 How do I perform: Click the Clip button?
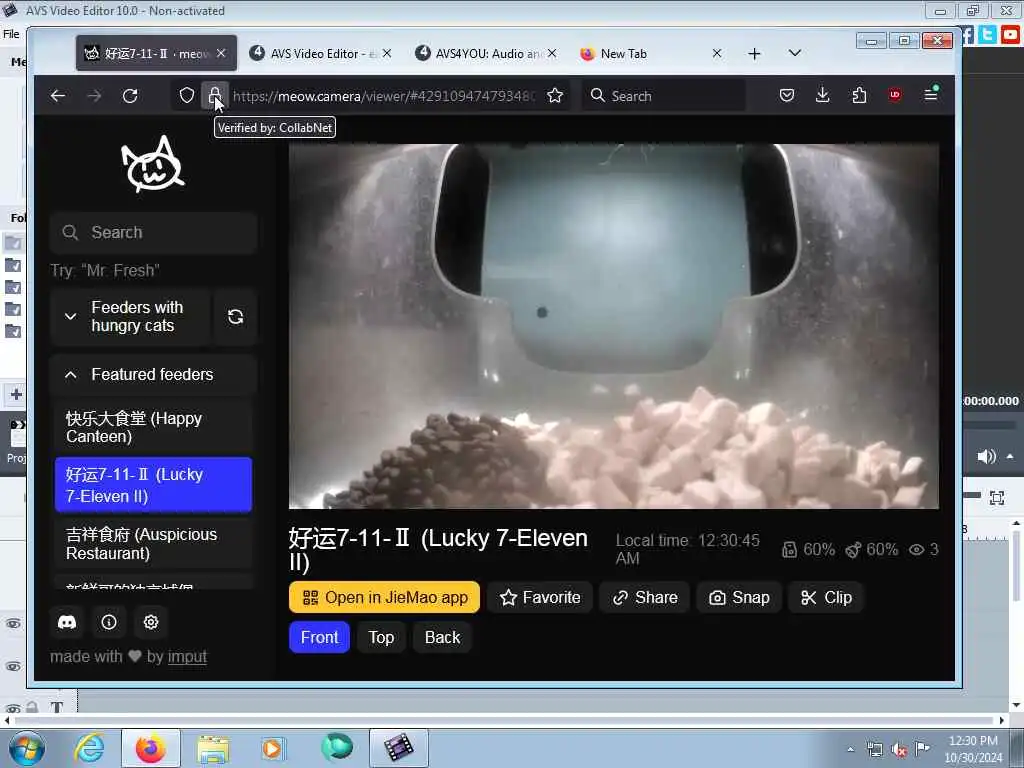[x=826, y=598]
